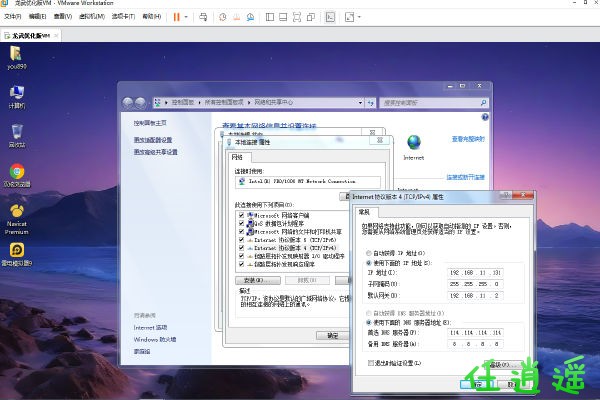
Task: Open the 虚拟机(M) menu
Action: pos(92,16)
